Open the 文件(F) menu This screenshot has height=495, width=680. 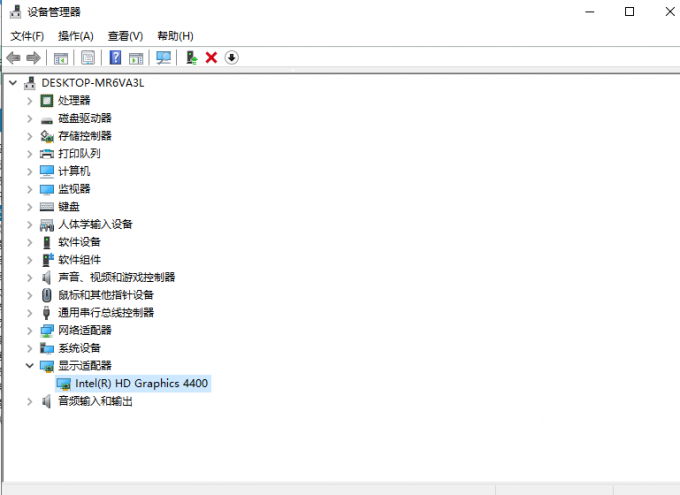pos(27,36)
